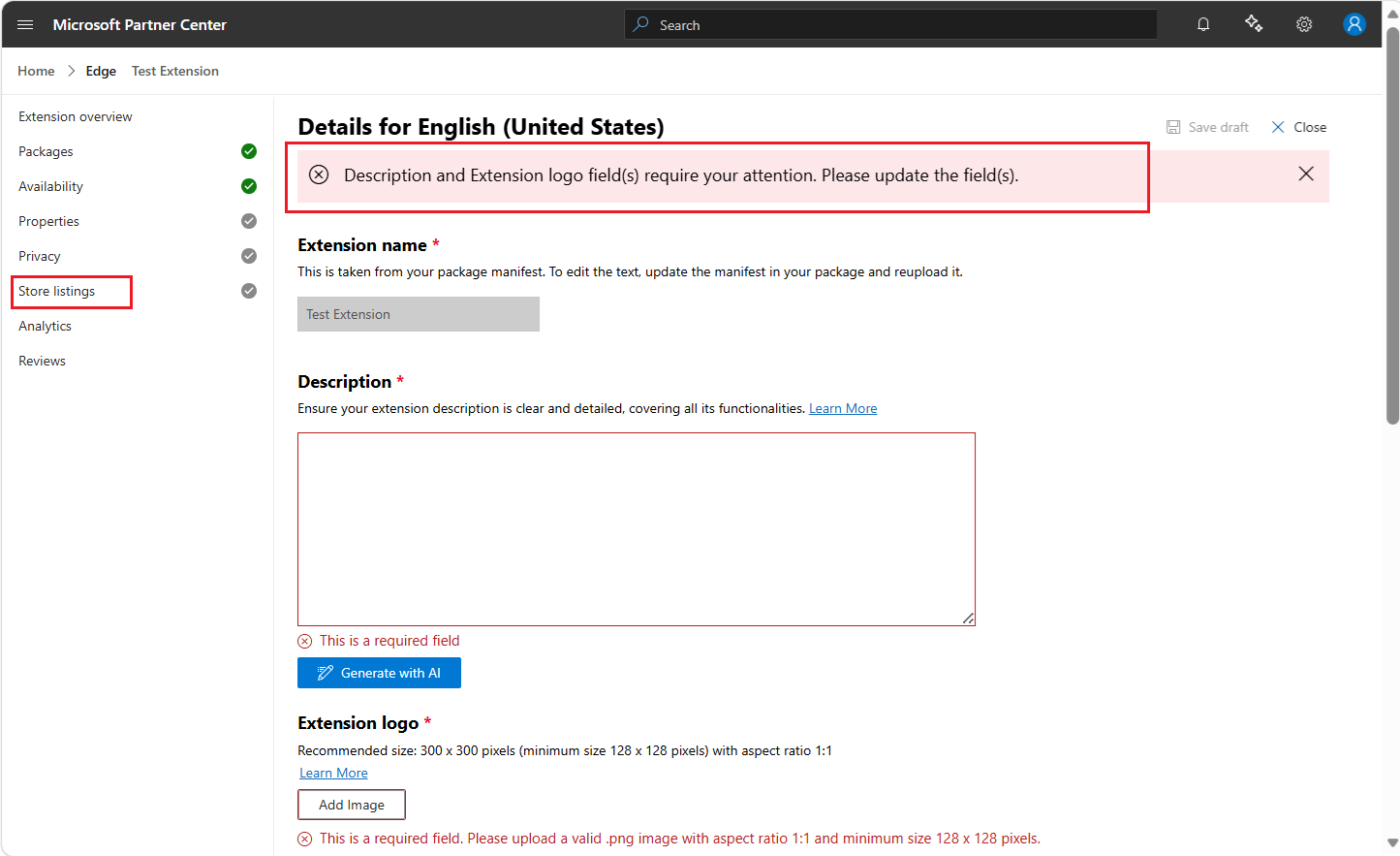Open Availability section in sidebar

click(50, 186)
